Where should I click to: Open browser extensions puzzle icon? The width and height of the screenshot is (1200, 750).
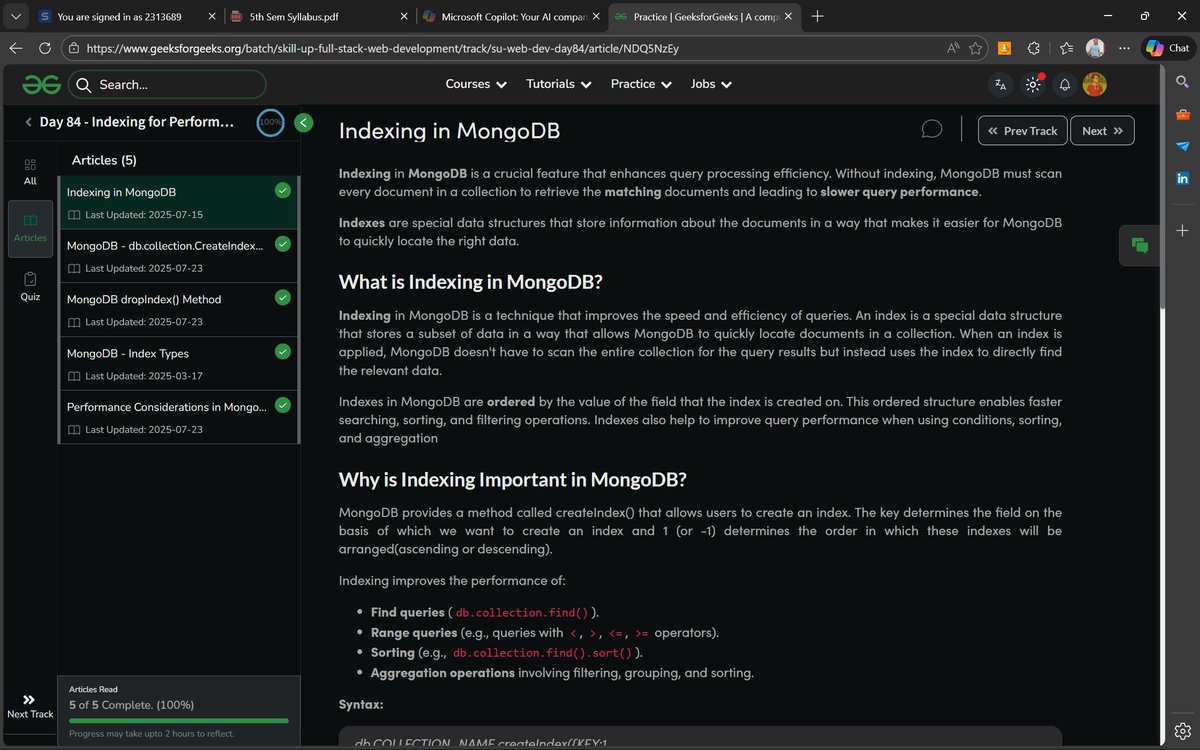click(1034, 48)
